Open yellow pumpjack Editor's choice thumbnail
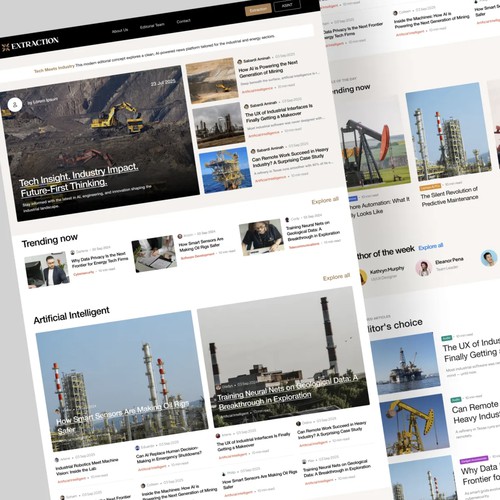 pyautogui.click(x=414, y=425)
